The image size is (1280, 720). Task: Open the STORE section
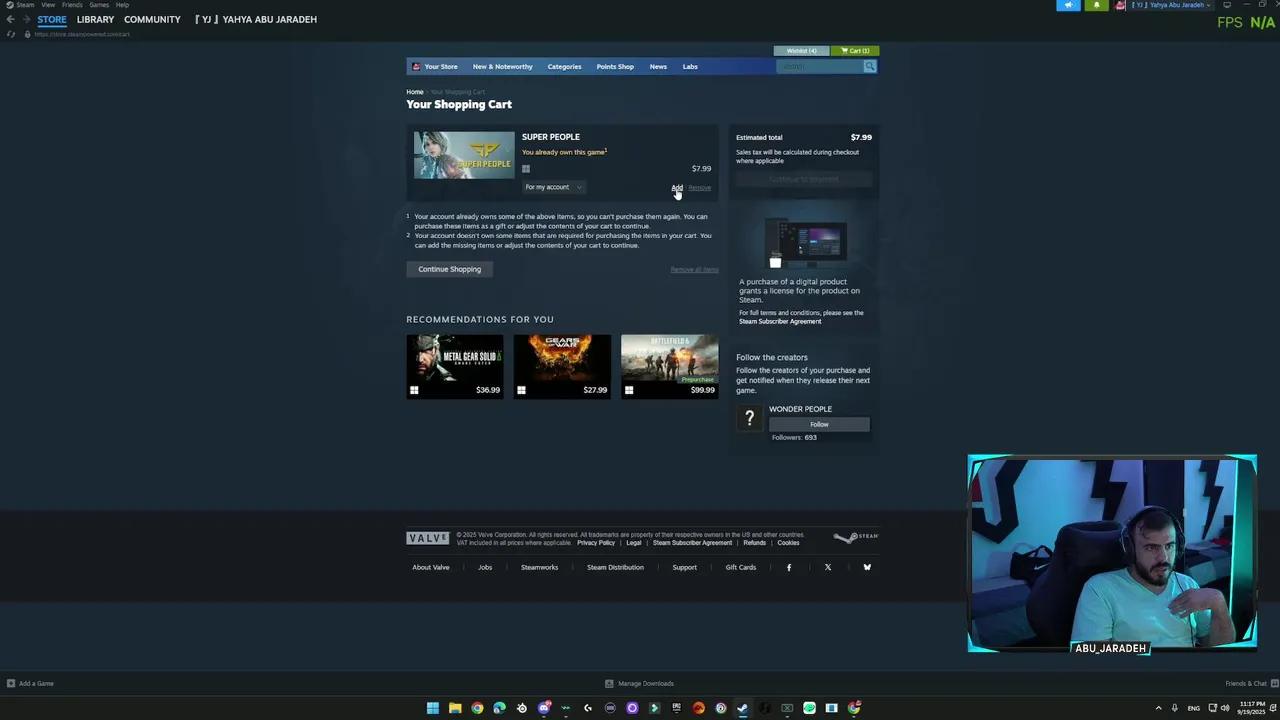52,19
